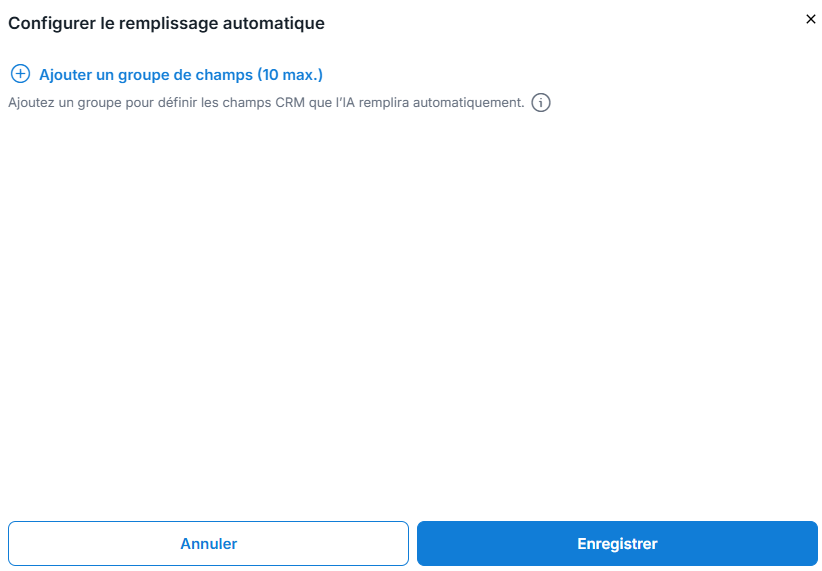822x571 pixels.
Task: Close the dialog with the X icon
Action: (x=810, y=19)
